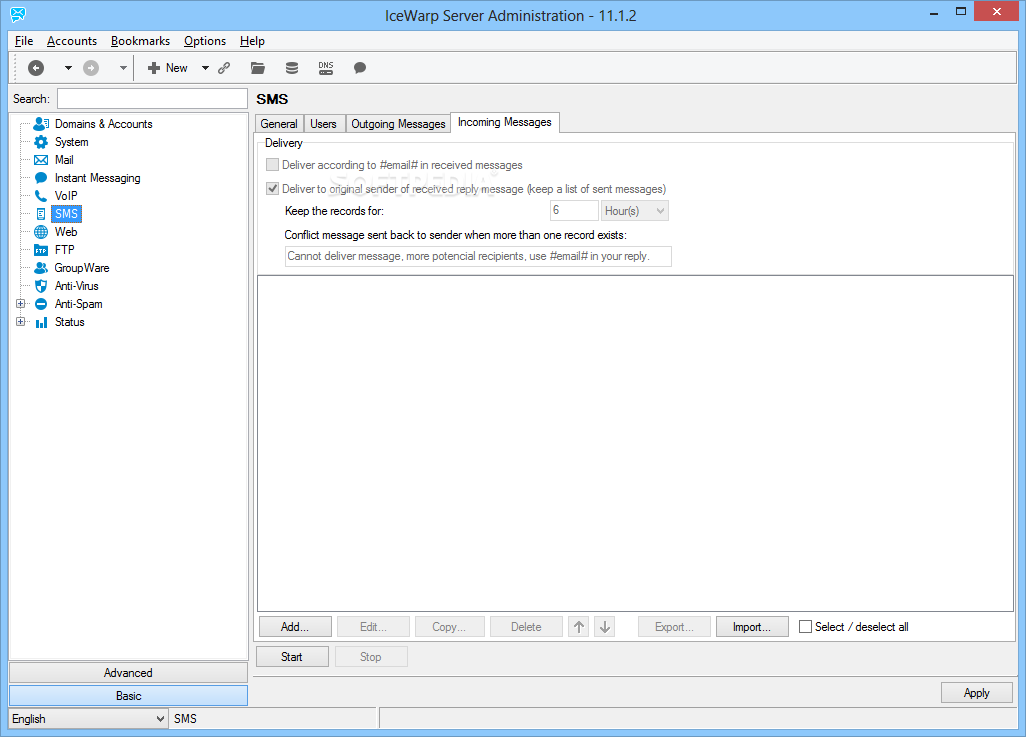Click the Export... button
1026x737 pixels.
[675, 627]
